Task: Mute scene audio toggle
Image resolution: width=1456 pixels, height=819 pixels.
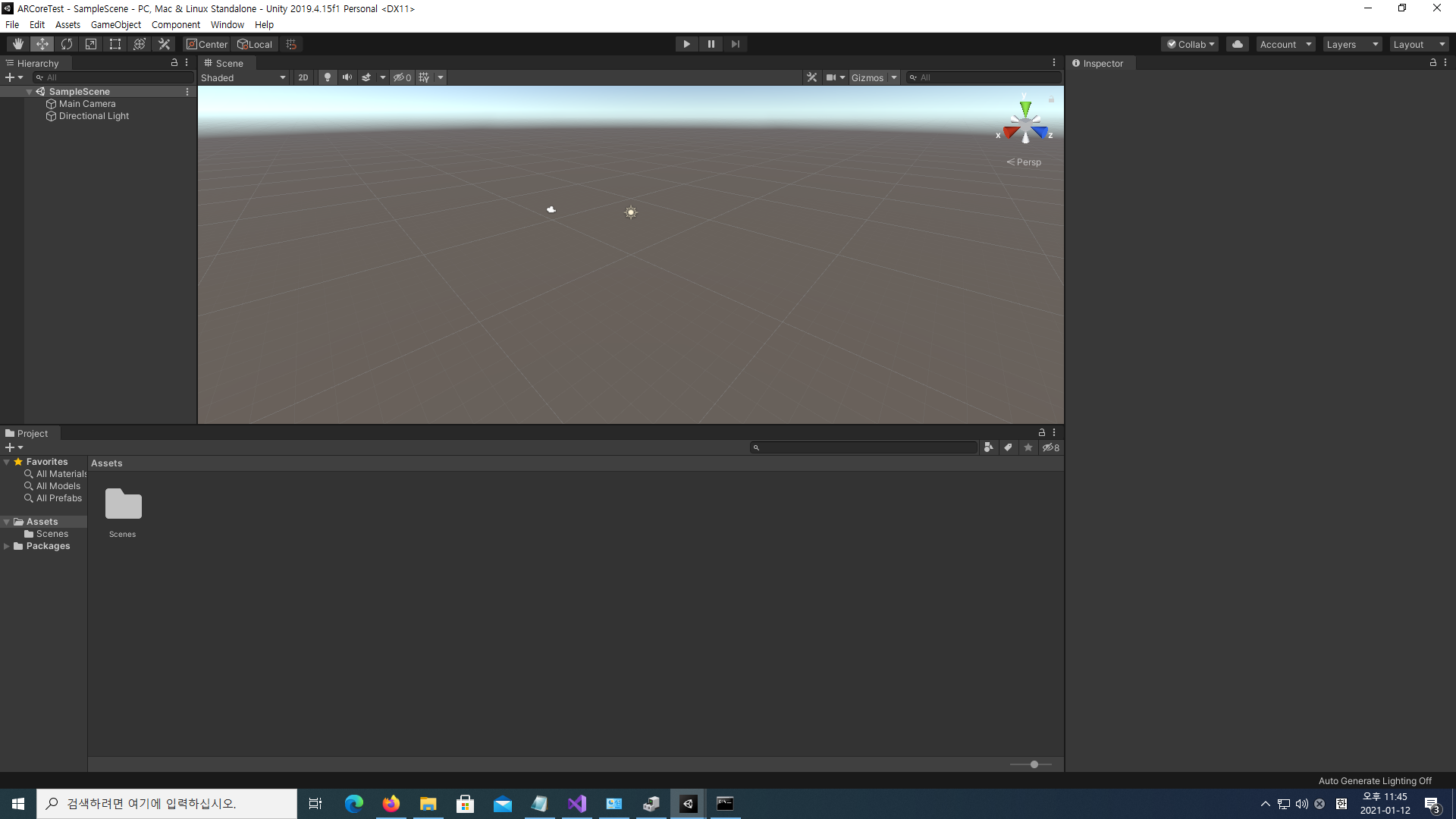Action: tap(347, 77)
